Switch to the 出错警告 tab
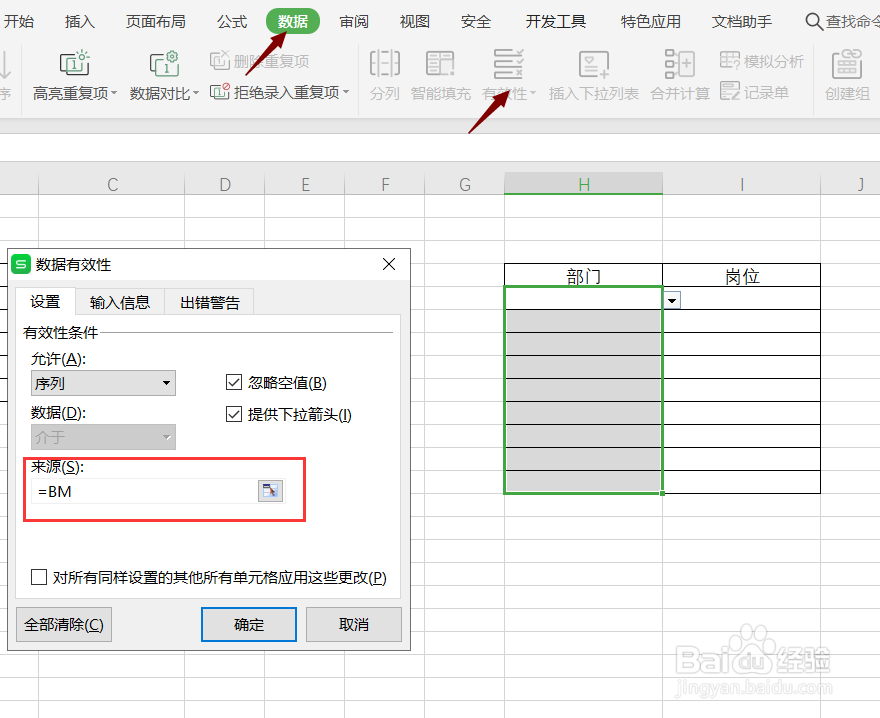The height and width of the screenshot is (718, 880). click(208, 302)
